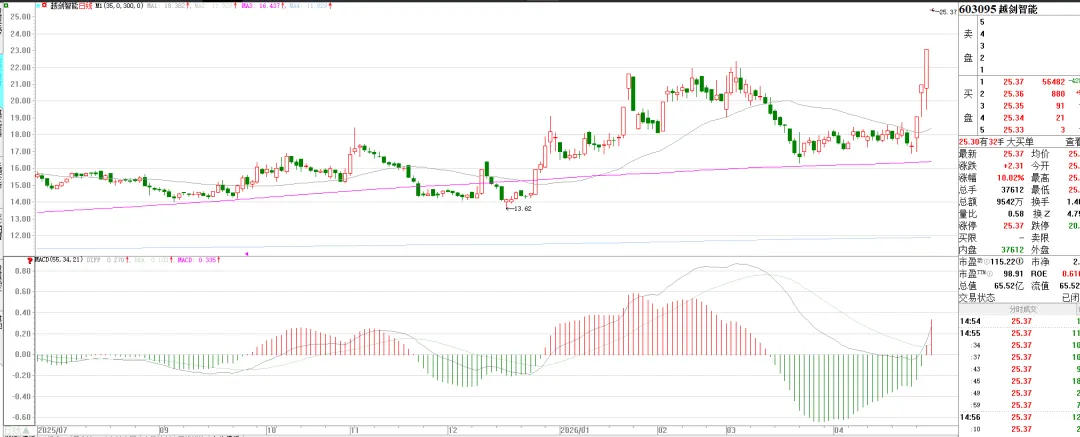Click buy level 2 price 25.36
1080x437 pixels.
[x=1013, y=94]
